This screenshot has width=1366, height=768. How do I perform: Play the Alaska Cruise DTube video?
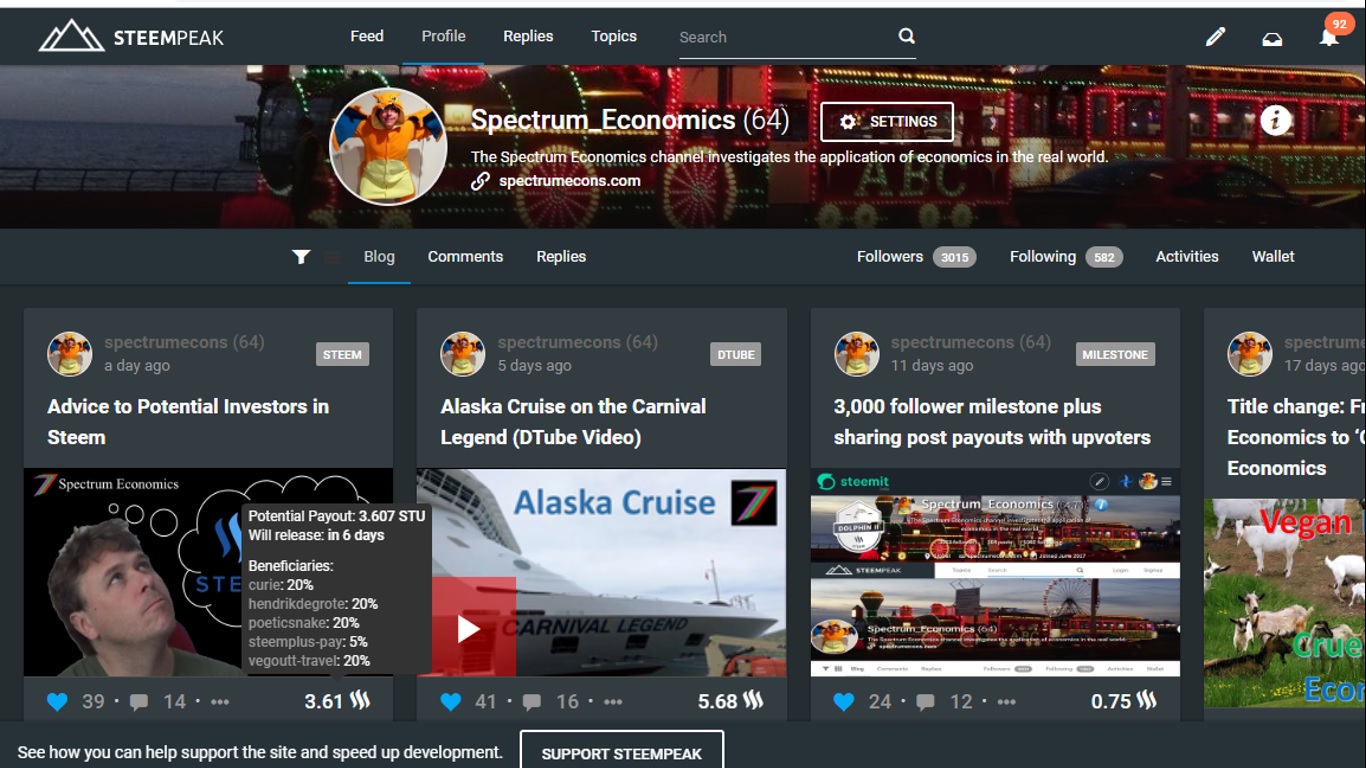pyautogui.click(x=469, y=628)
